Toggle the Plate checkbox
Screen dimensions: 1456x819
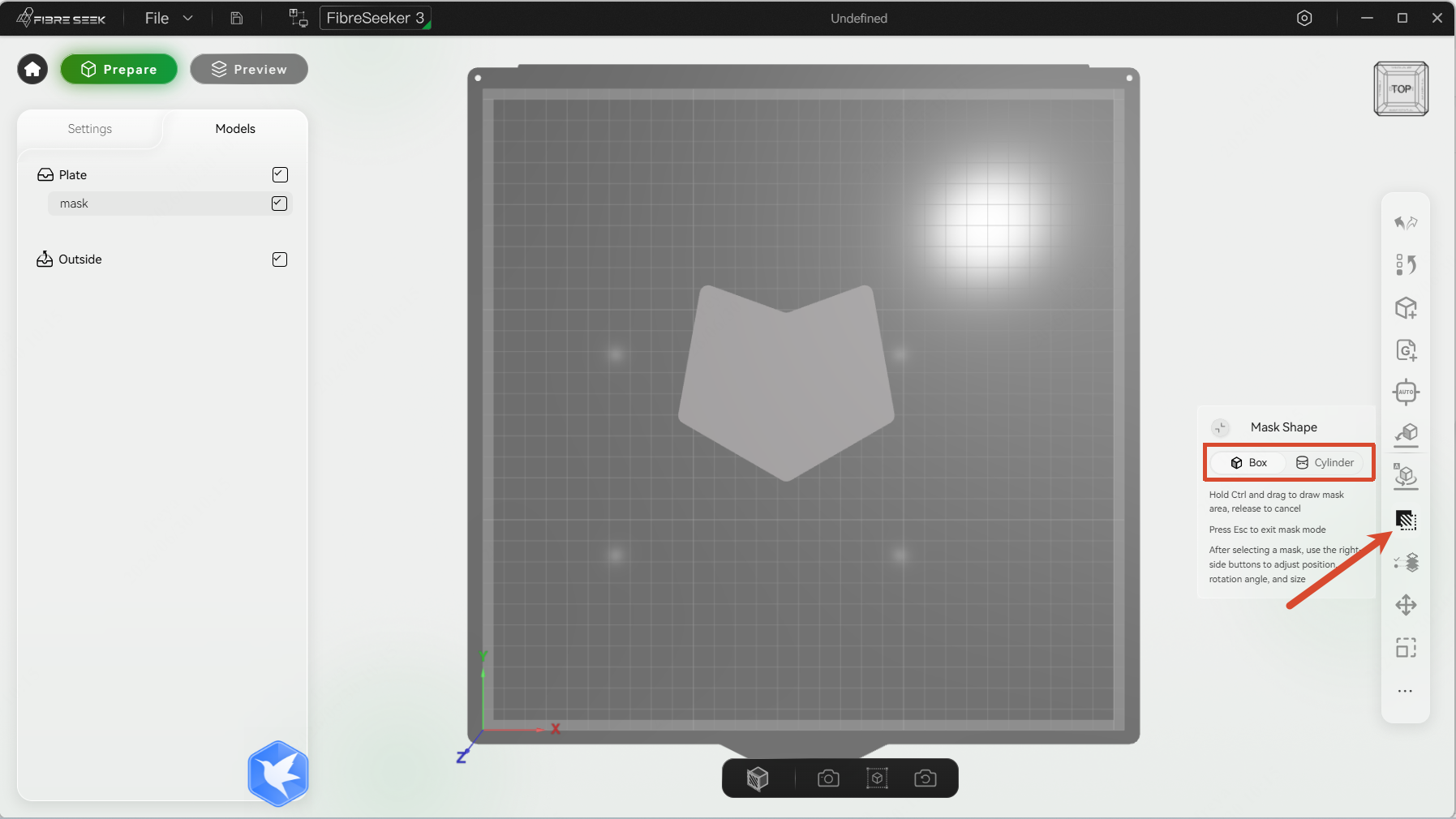(x=280, y=174)
